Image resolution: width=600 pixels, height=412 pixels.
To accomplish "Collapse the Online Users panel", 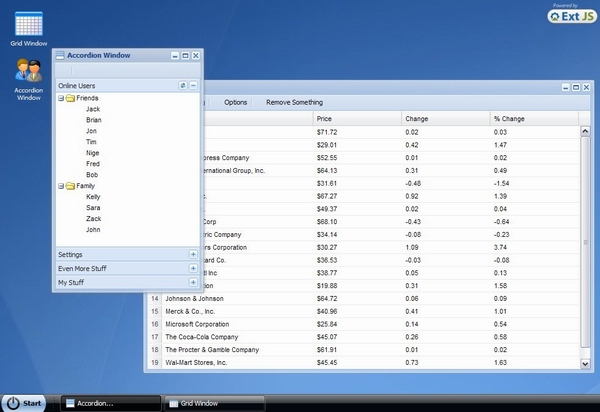I will (x=194, y=85).
